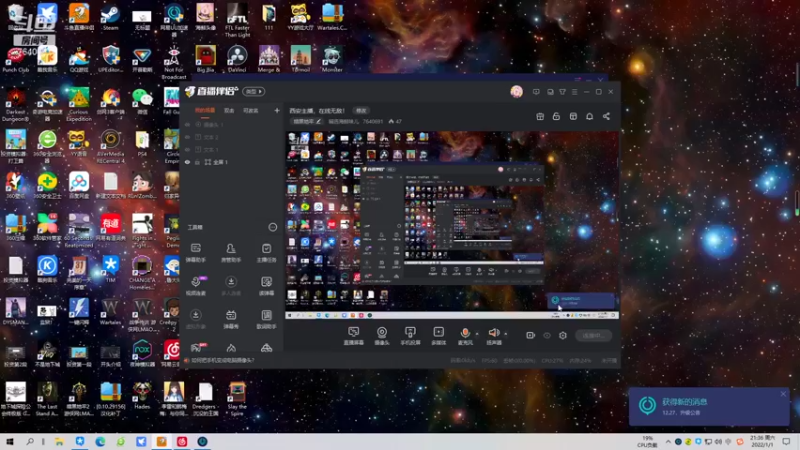800x450 pixels.
Task: Open File Explorer from the taskbar
Action: 59,441
